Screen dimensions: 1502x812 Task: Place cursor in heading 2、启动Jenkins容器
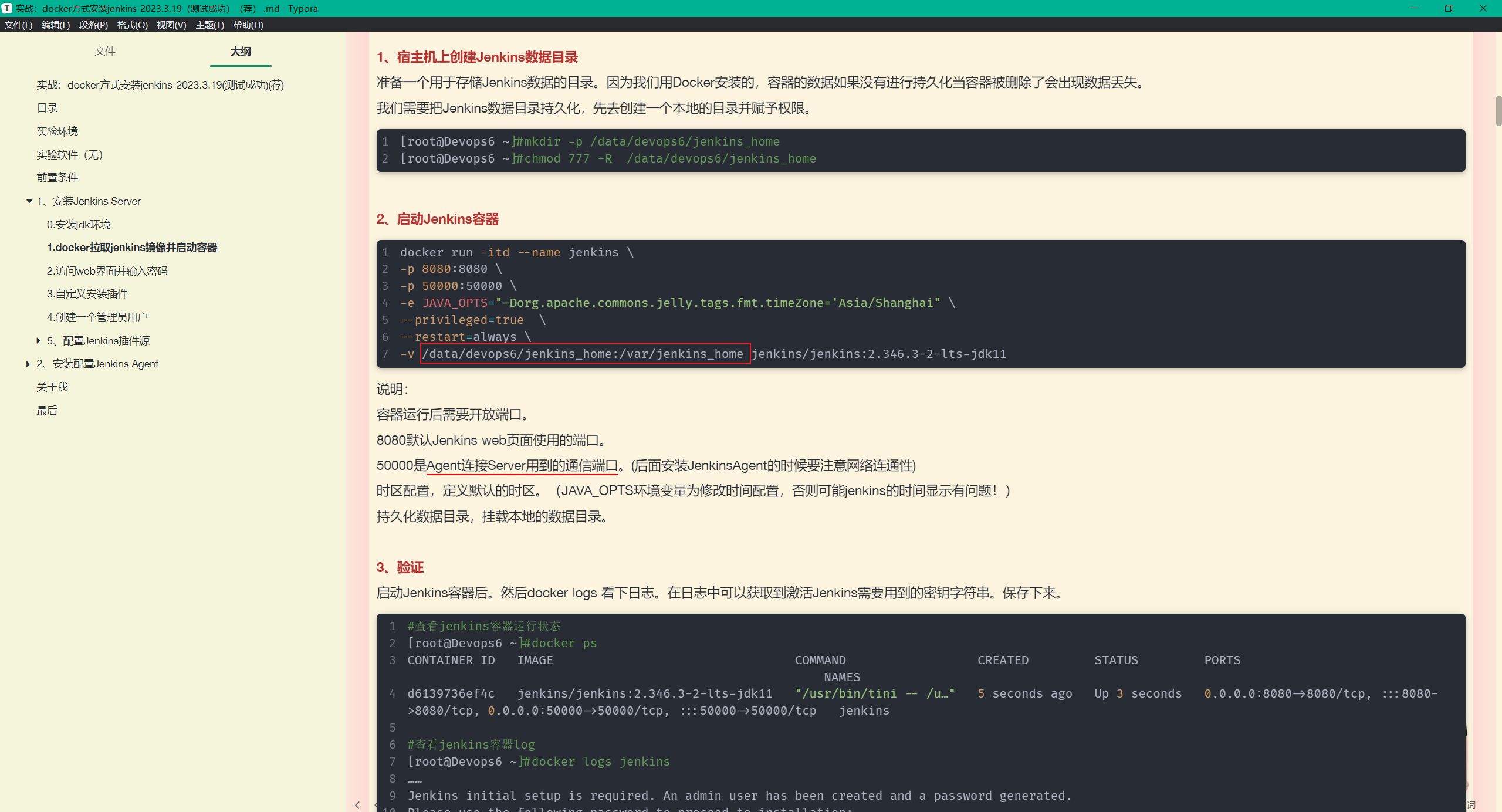(x=437, y=219)
